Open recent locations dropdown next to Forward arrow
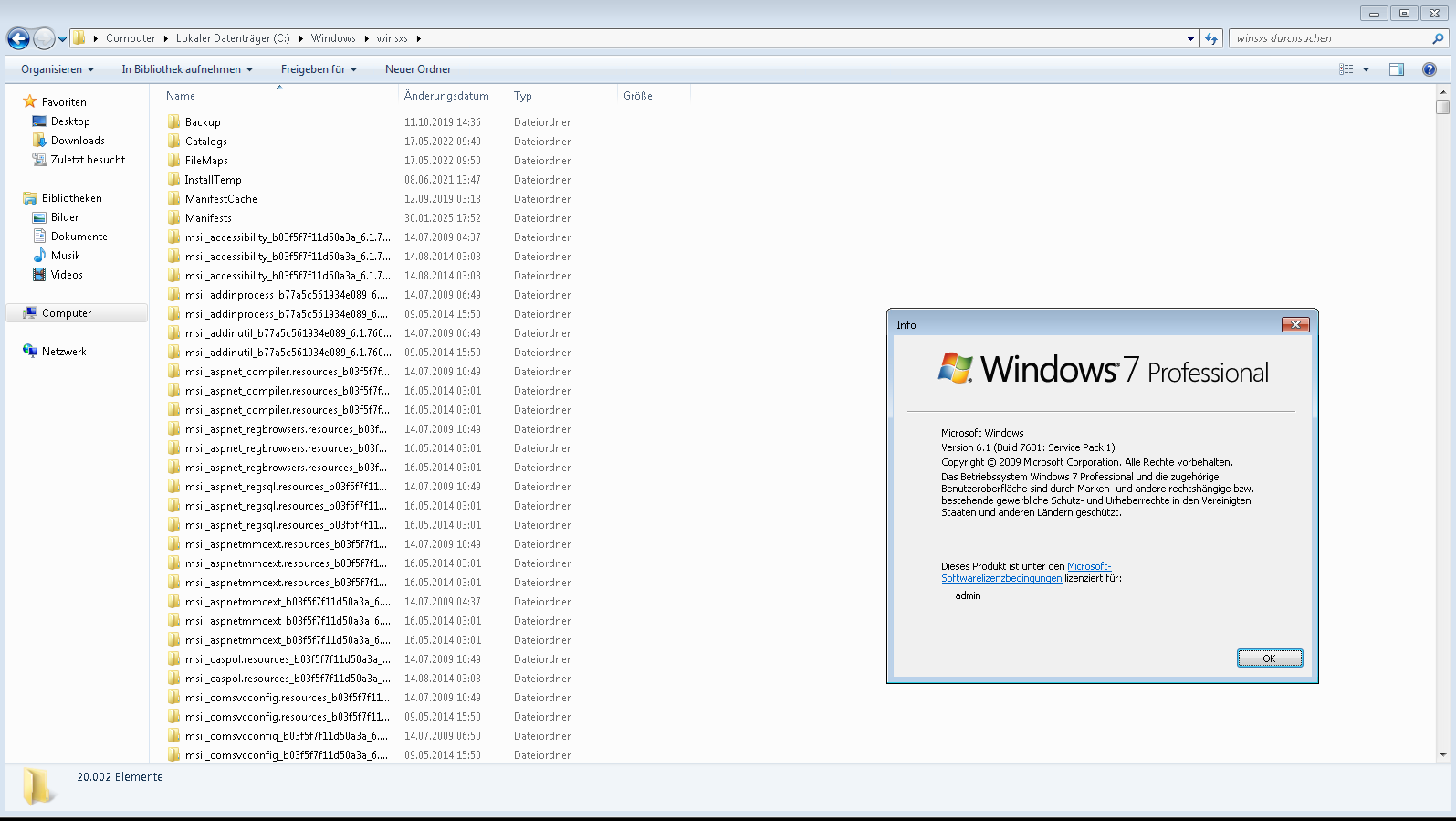Screen dimensions: 1456x821 coord(62,38)
